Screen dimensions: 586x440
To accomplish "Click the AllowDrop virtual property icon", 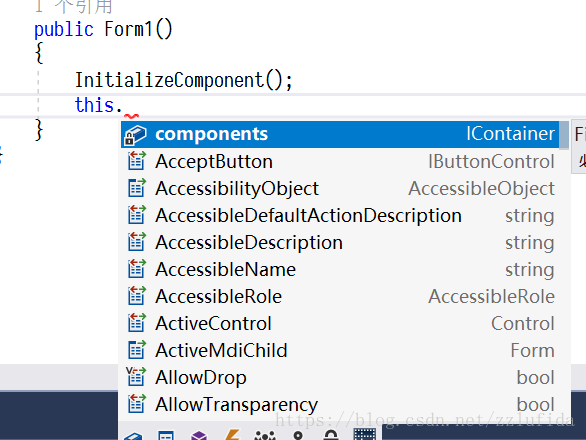I will (136, 376).
